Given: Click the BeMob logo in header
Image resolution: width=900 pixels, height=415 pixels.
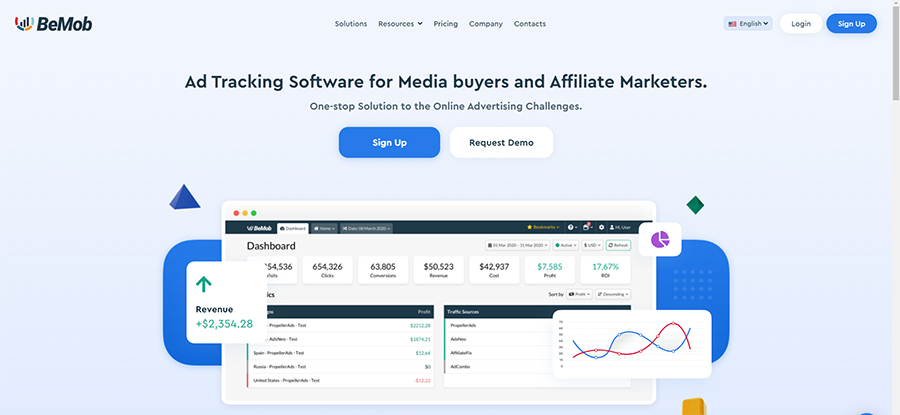Looking at the screenshot, I should tap(53, 24).
